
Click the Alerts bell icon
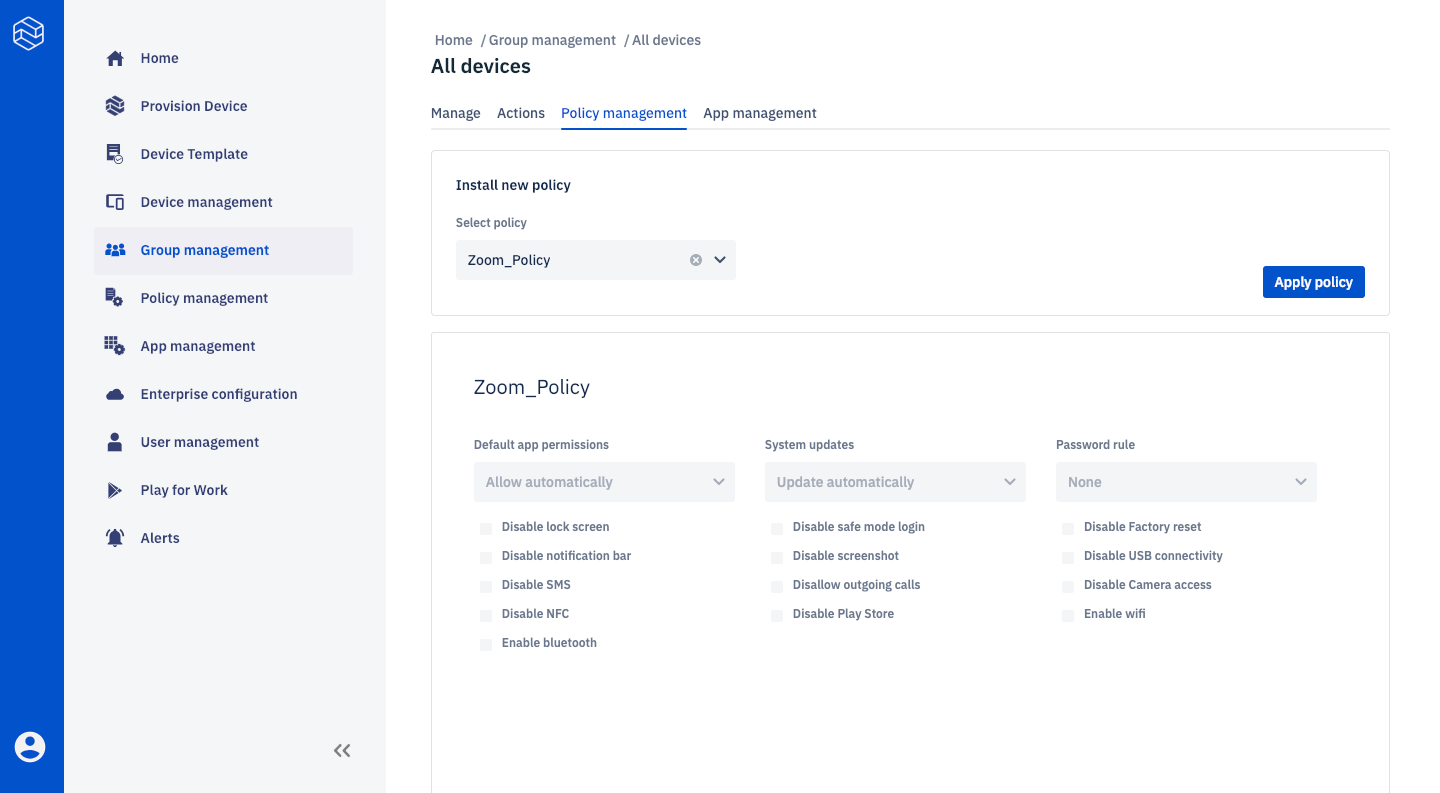click(x=115, y=538)
